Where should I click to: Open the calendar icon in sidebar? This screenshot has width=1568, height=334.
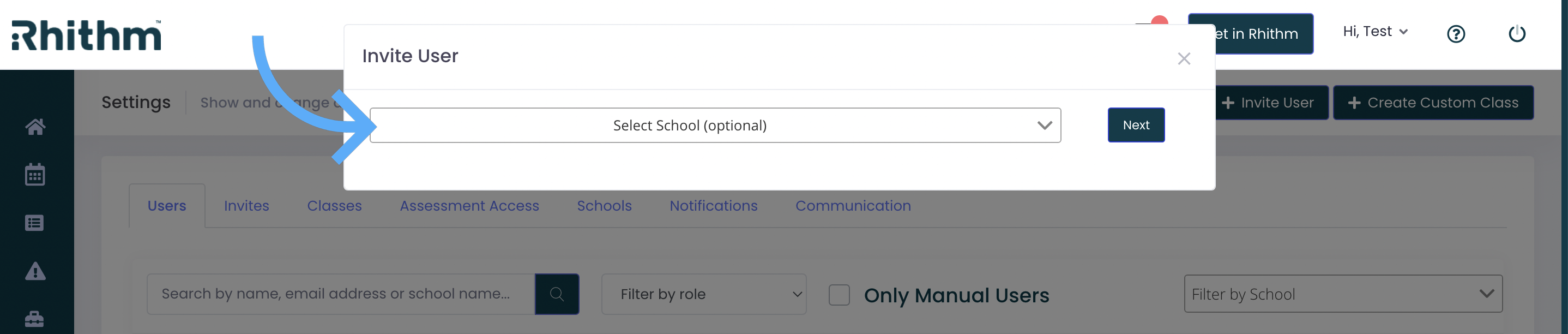point(35,174)
